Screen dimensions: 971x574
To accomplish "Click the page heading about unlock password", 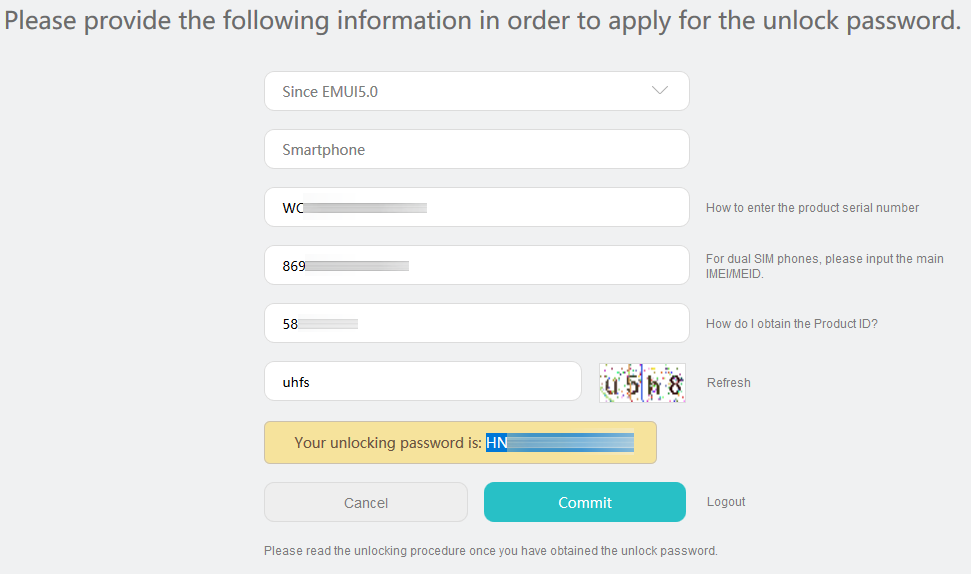I will (x=483, y=22).
